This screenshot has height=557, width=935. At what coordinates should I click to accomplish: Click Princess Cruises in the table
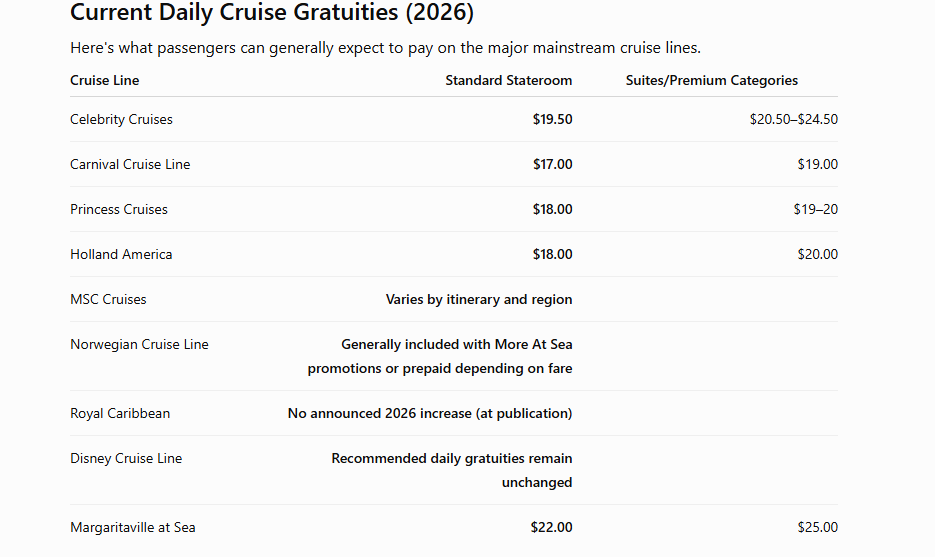[x=119, y=209]
